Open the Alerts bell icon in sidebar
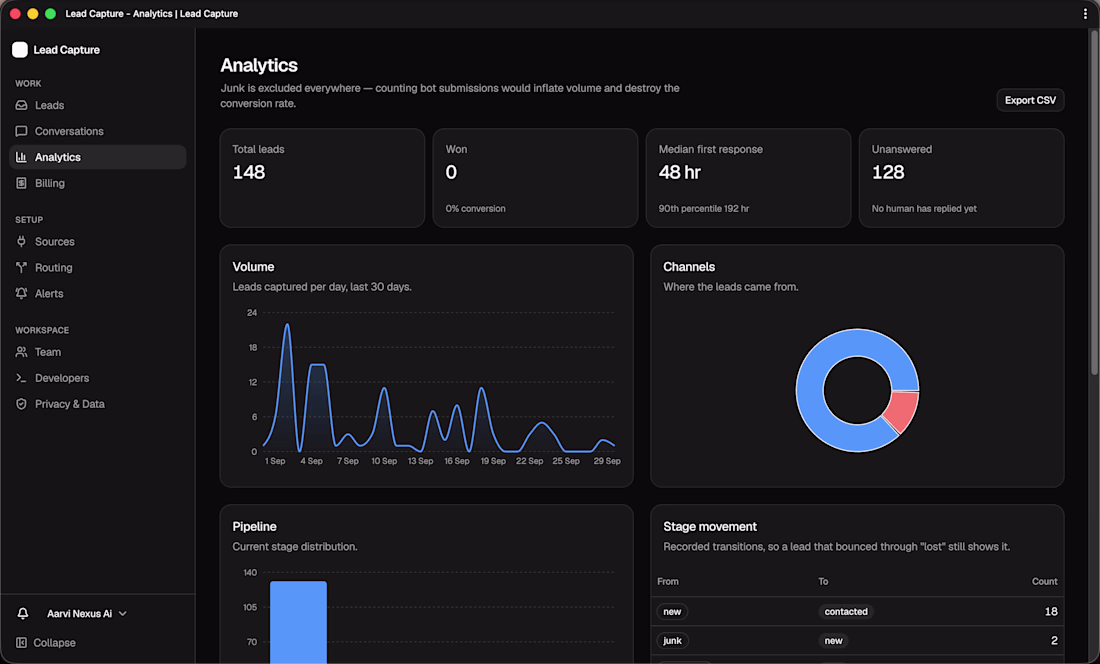Viewport: 1100px width, 664px height. 22,293
